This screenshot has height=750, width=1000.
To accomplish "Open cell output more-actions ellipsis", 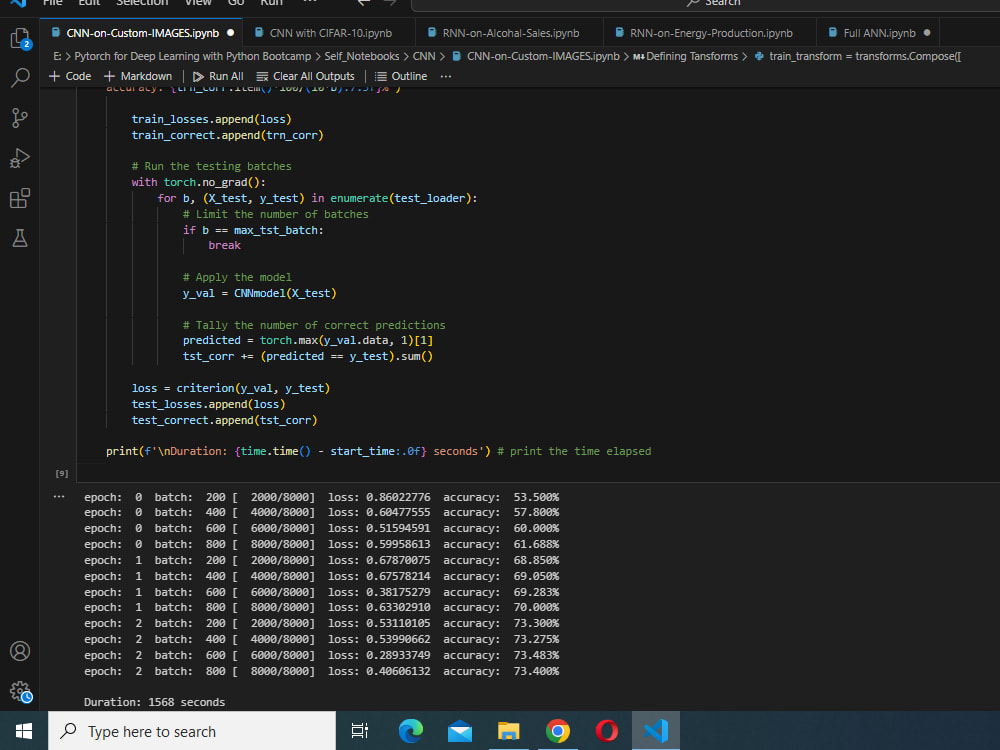I will [x=58, y=495].
